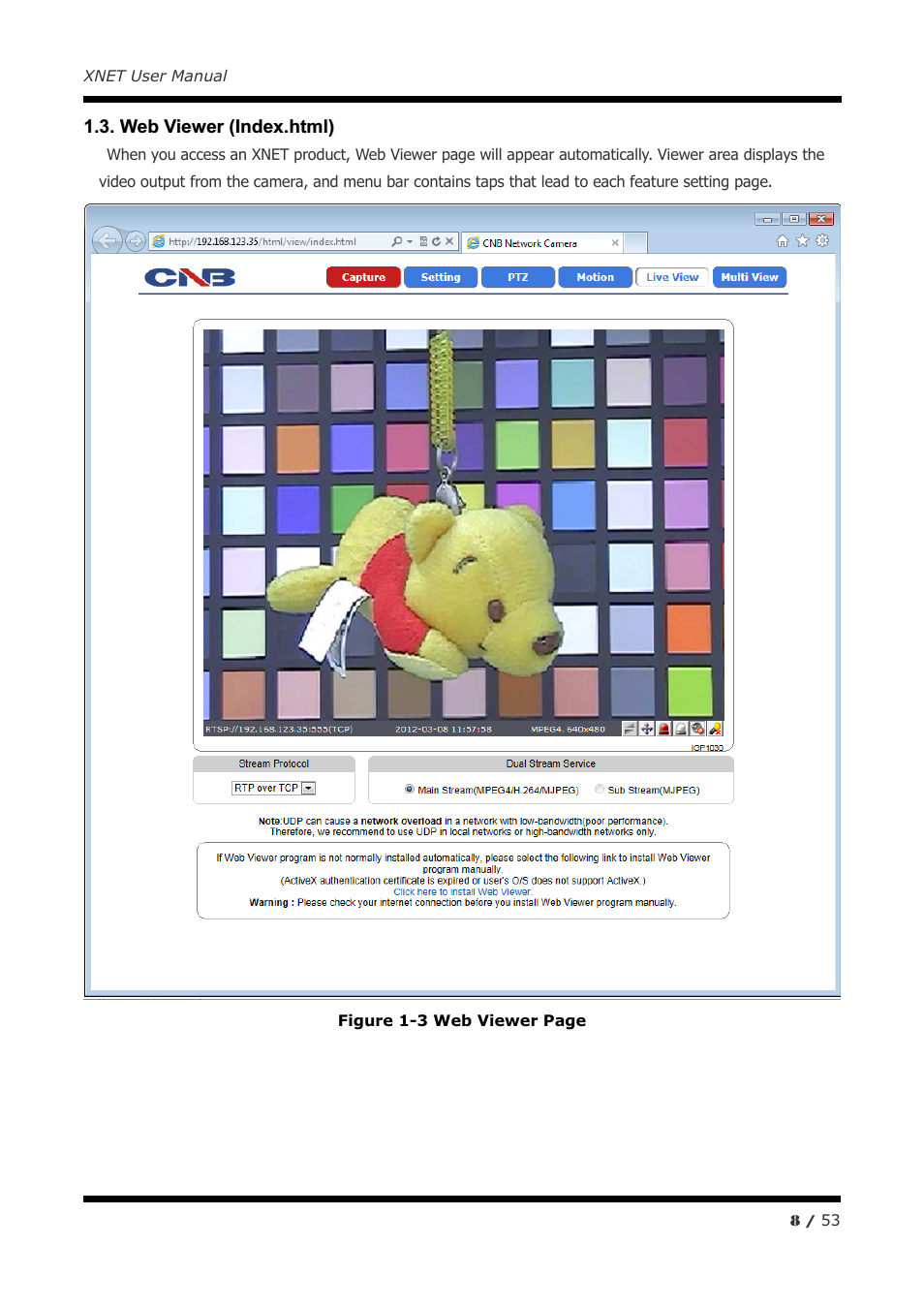
Task: Open a new blank browser tab
Action: 635,243
